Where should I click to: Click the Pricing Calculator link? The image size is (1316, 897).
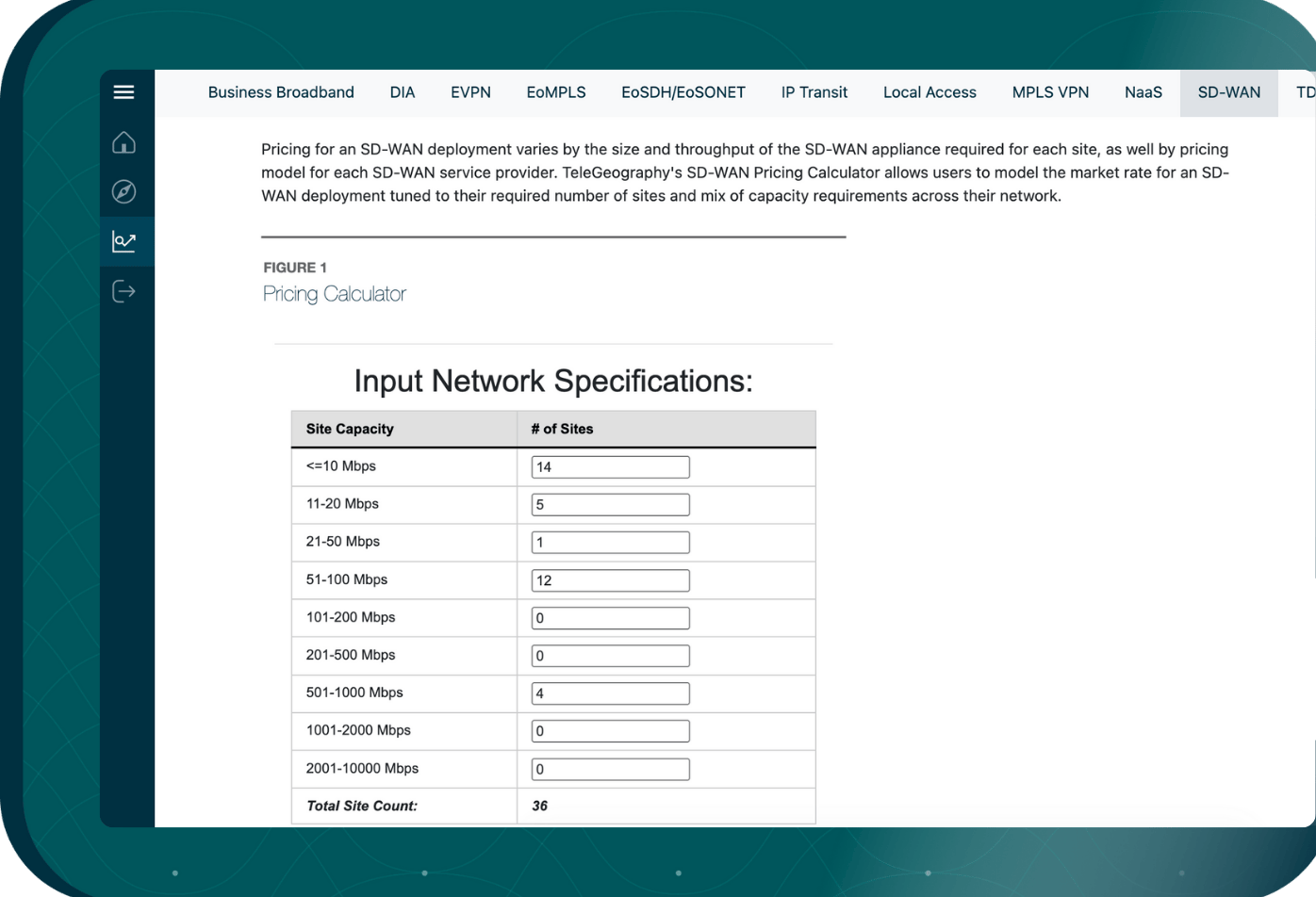334,293
